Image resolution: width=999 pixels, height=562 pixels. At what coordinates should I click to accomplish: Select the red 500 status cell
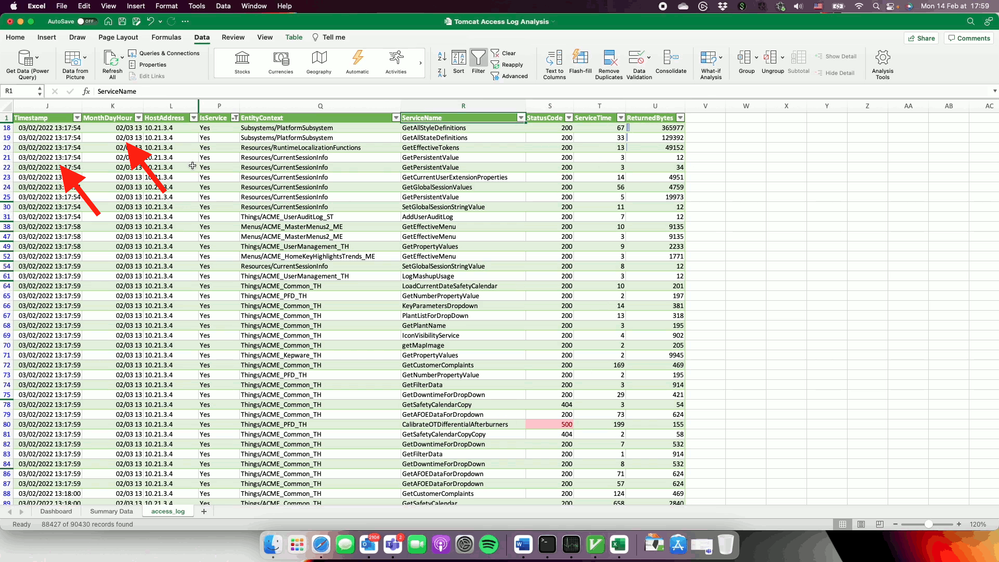pos(550,424)
